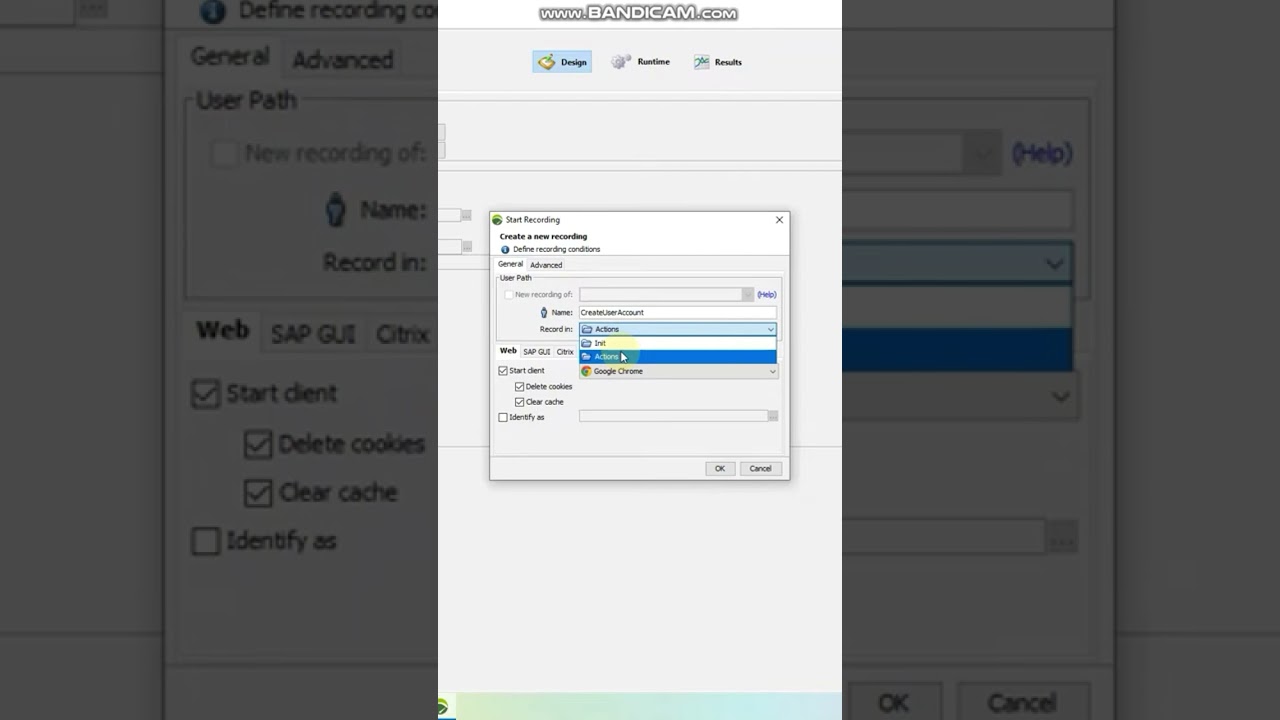This screenshot has width=1280, height=720.
Task: Choose highlighted Actions in the open list
Action: coord(677,357)
